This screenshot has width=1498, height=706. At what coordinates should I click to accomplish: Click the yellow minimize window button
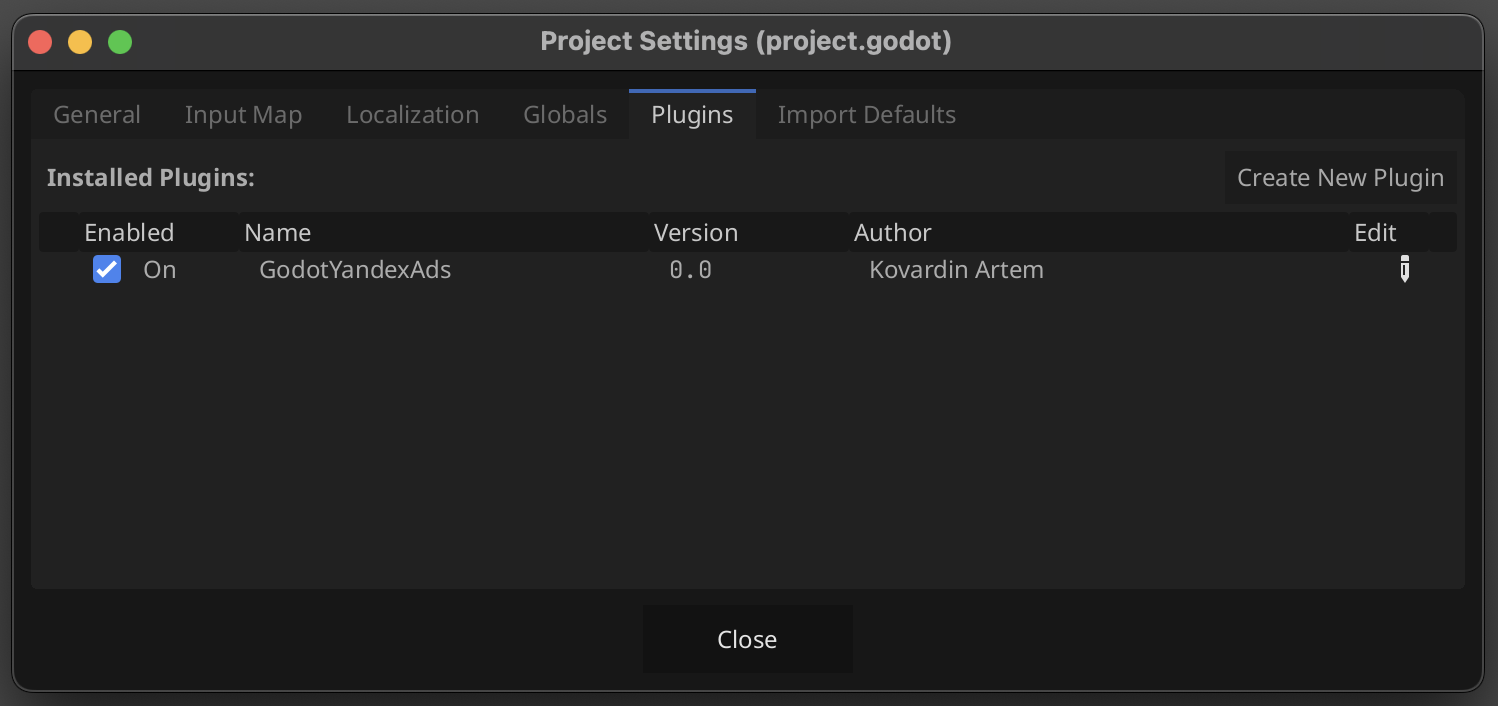tap(80, 42)
